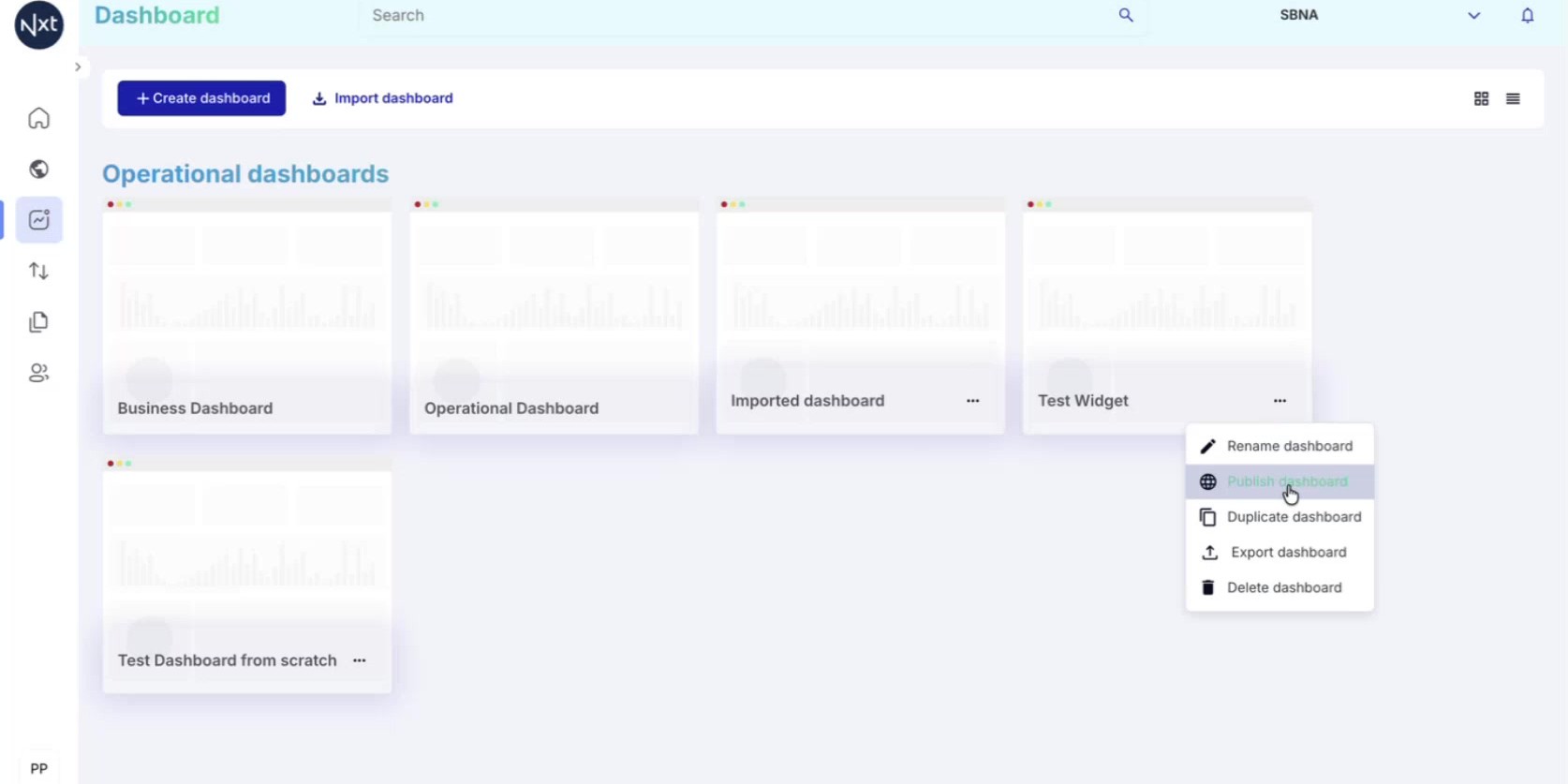Click the Import dashboard button
This screenshot has height=784, width=1568.
click(x=382, y=98)
